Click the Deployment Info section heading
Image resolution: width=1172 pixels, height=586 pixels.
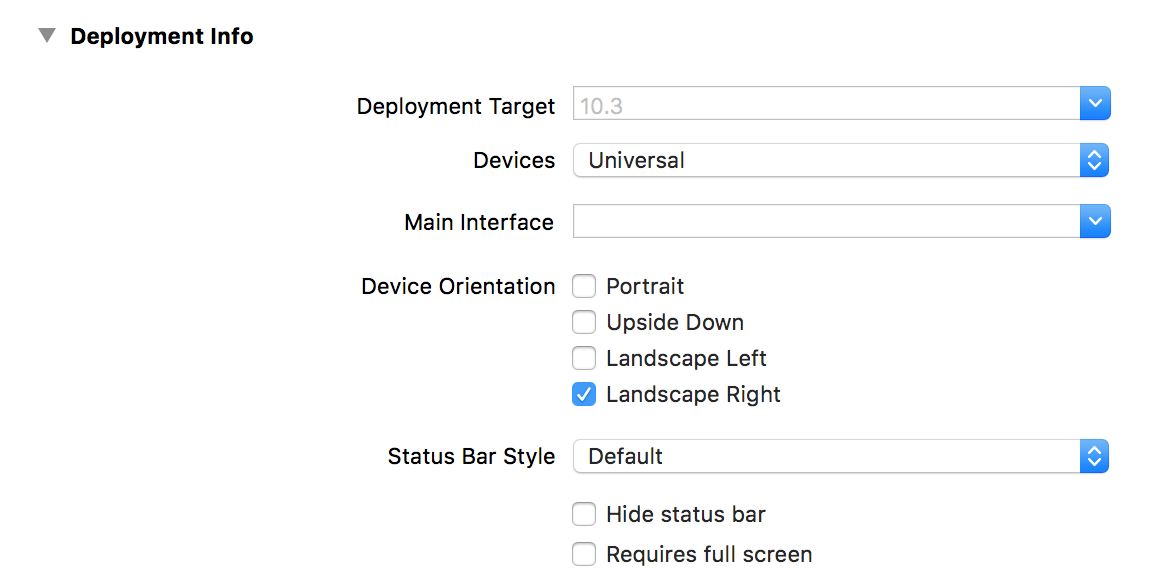tap(161, 37)
